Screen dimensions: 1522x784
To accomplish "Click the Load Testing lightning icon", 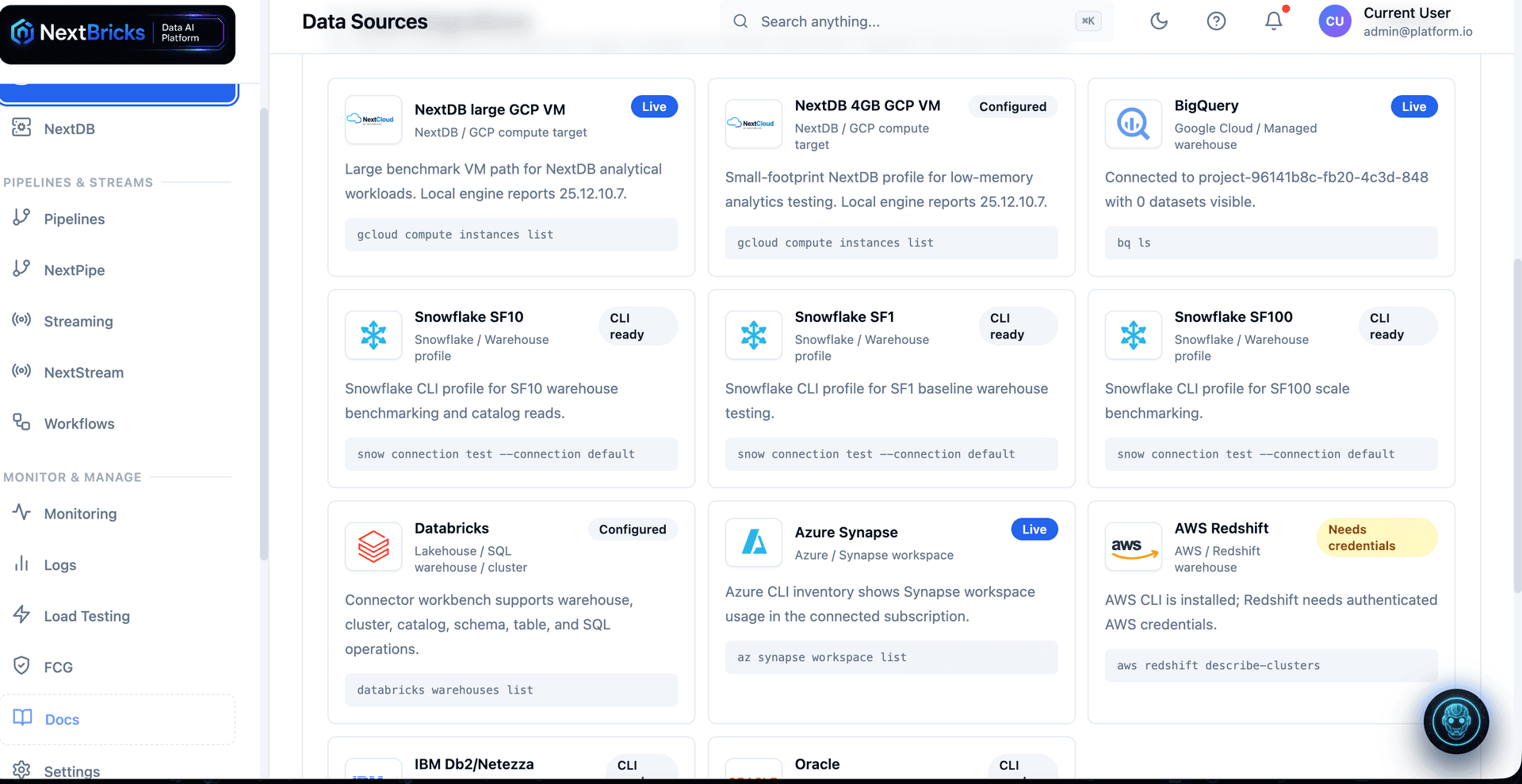I will (21, 614).
